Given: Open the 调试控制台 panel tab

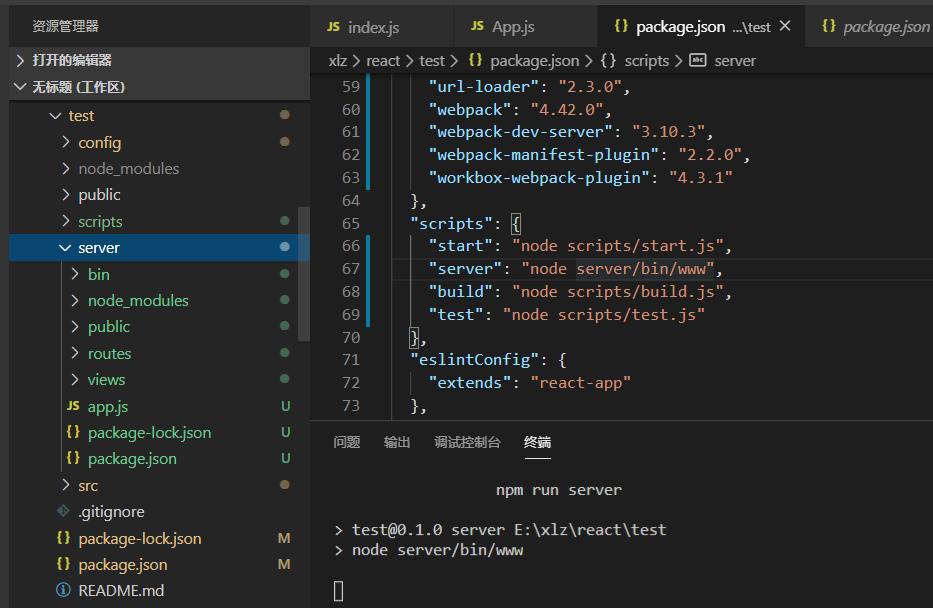Looking at the screenshot, I should pyautogui.click(x=467, y=442).
